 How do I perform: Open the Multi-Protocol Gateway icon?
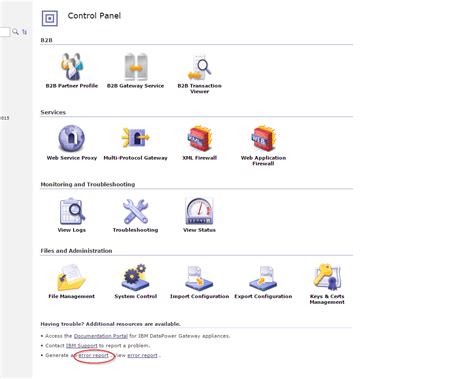135,137
